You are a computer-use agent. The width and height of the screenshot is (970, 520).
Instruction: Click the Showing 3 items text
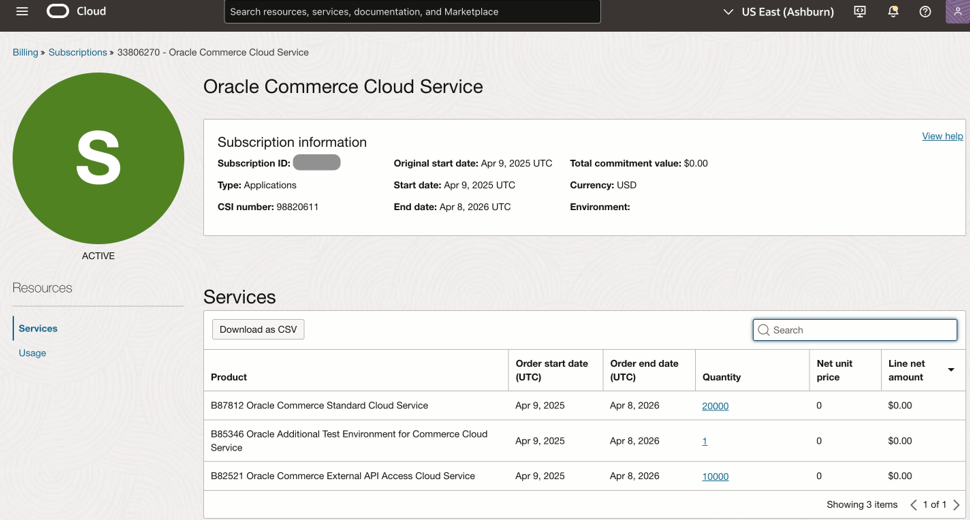(862, 505)
